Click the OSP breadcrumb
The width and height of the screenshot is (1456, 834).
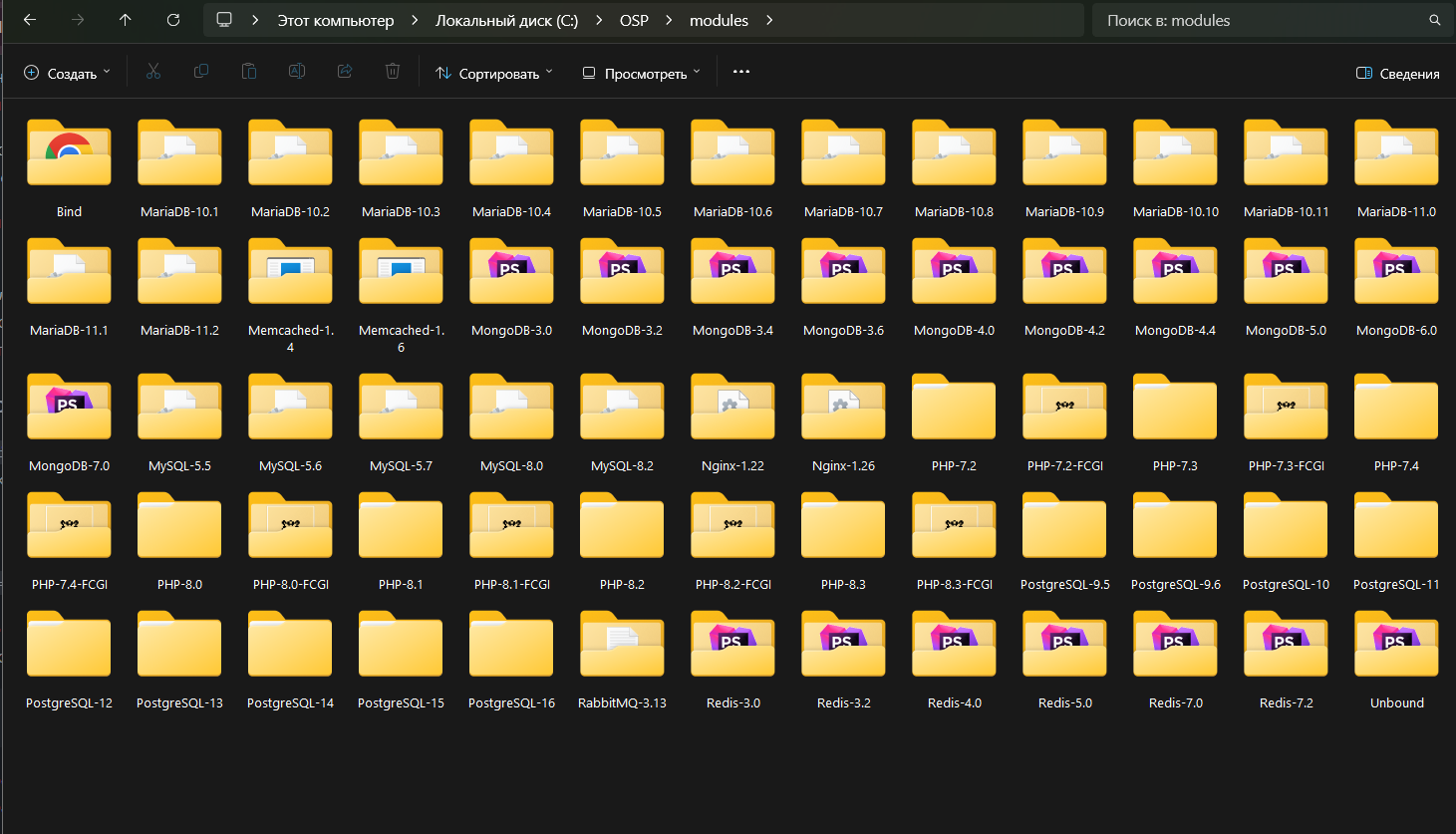tap(634, 20)
